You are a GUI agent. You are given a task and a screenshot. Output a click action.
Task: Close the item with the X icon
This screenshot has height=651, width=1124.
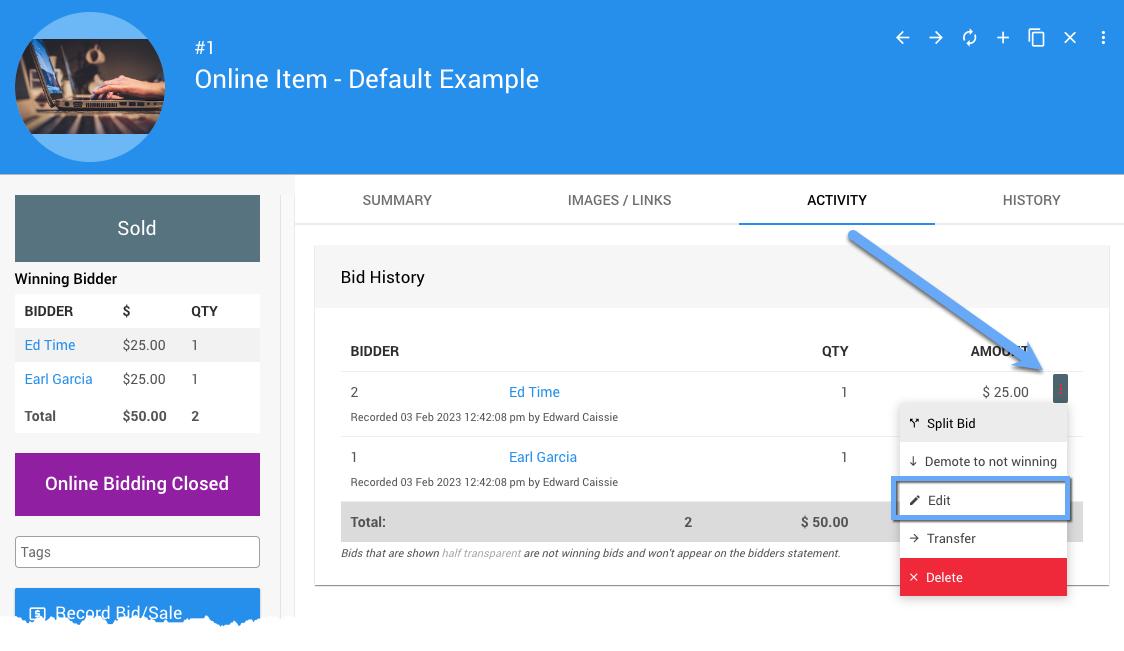pos(1070,38)
